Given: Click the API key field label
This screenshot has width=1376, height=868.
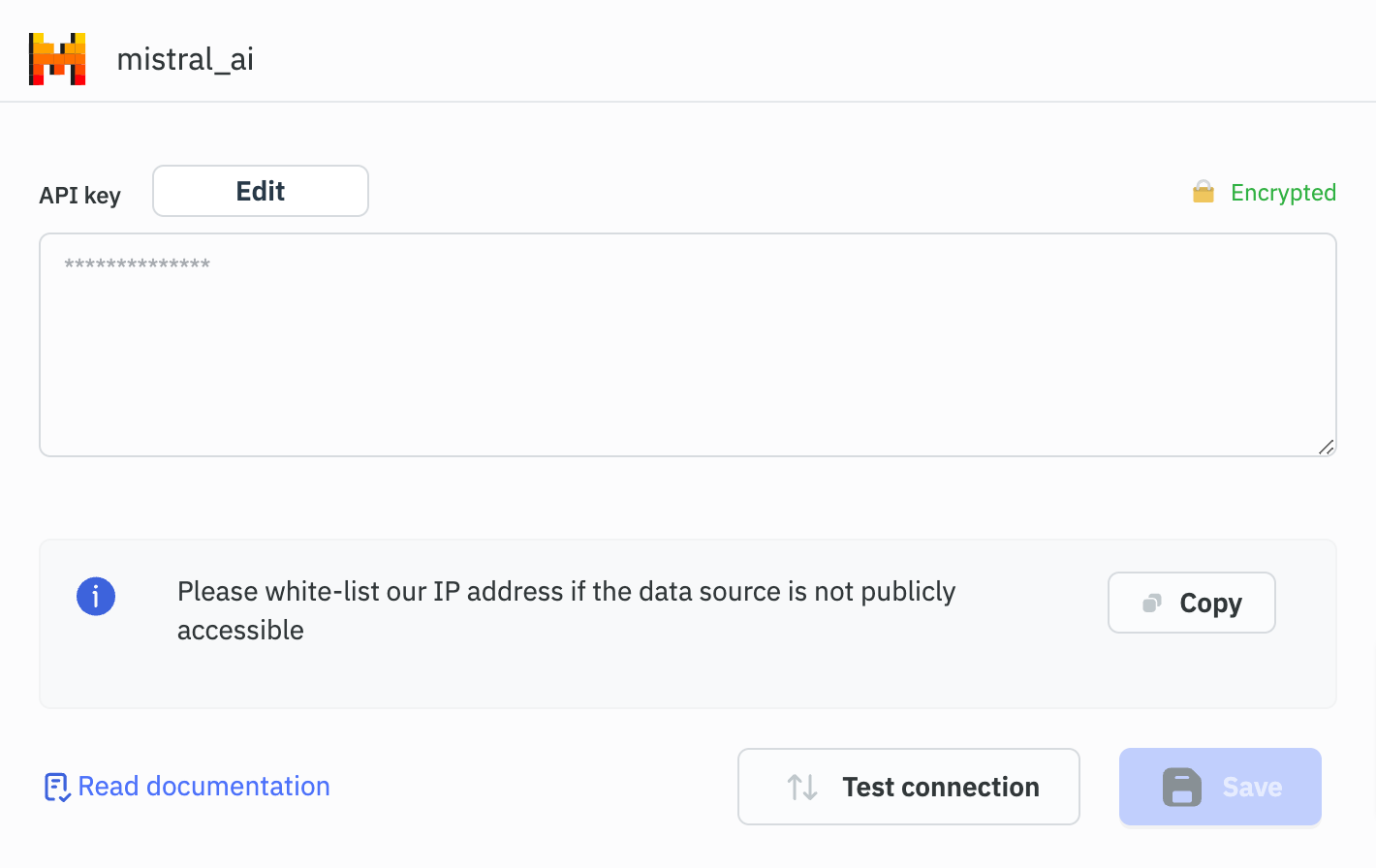Looking at the screenshot, I should 80,196.
